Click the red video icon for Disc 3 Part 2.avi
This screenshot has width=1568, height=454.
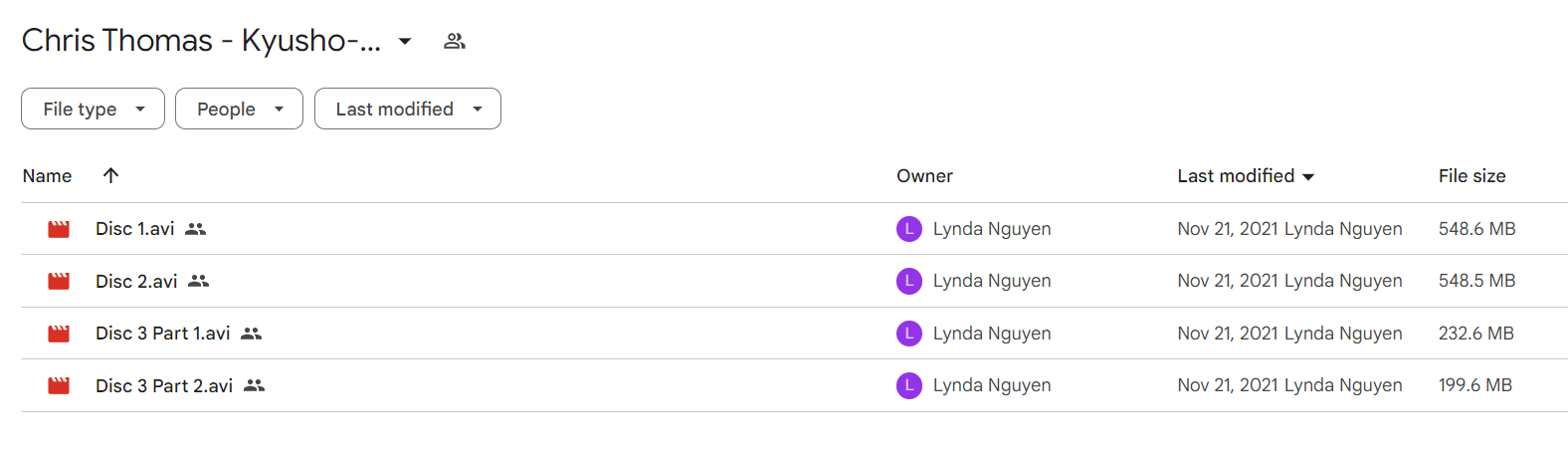pos(59,385)
